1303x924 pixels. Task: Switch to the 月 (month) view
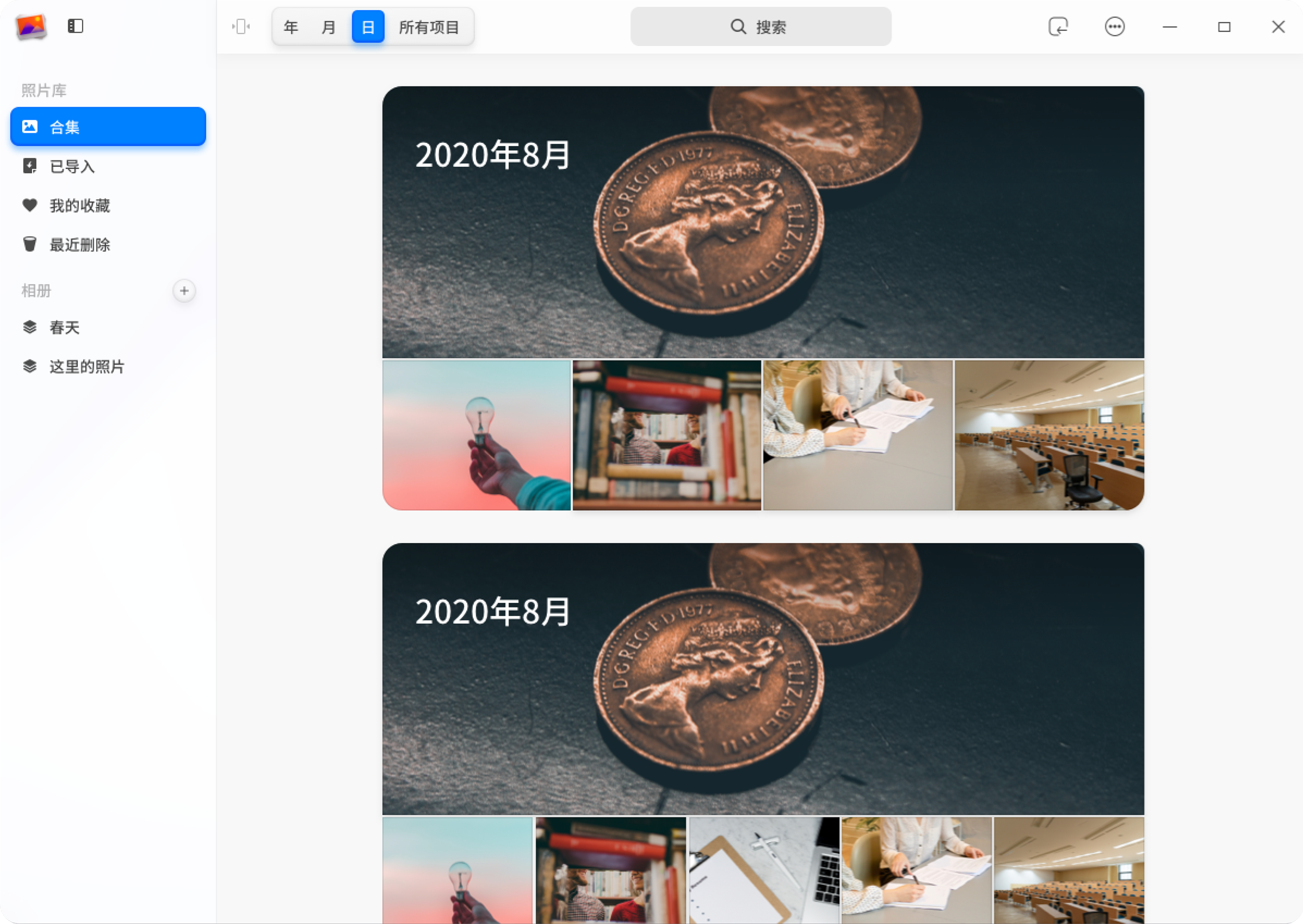[329, 27]
